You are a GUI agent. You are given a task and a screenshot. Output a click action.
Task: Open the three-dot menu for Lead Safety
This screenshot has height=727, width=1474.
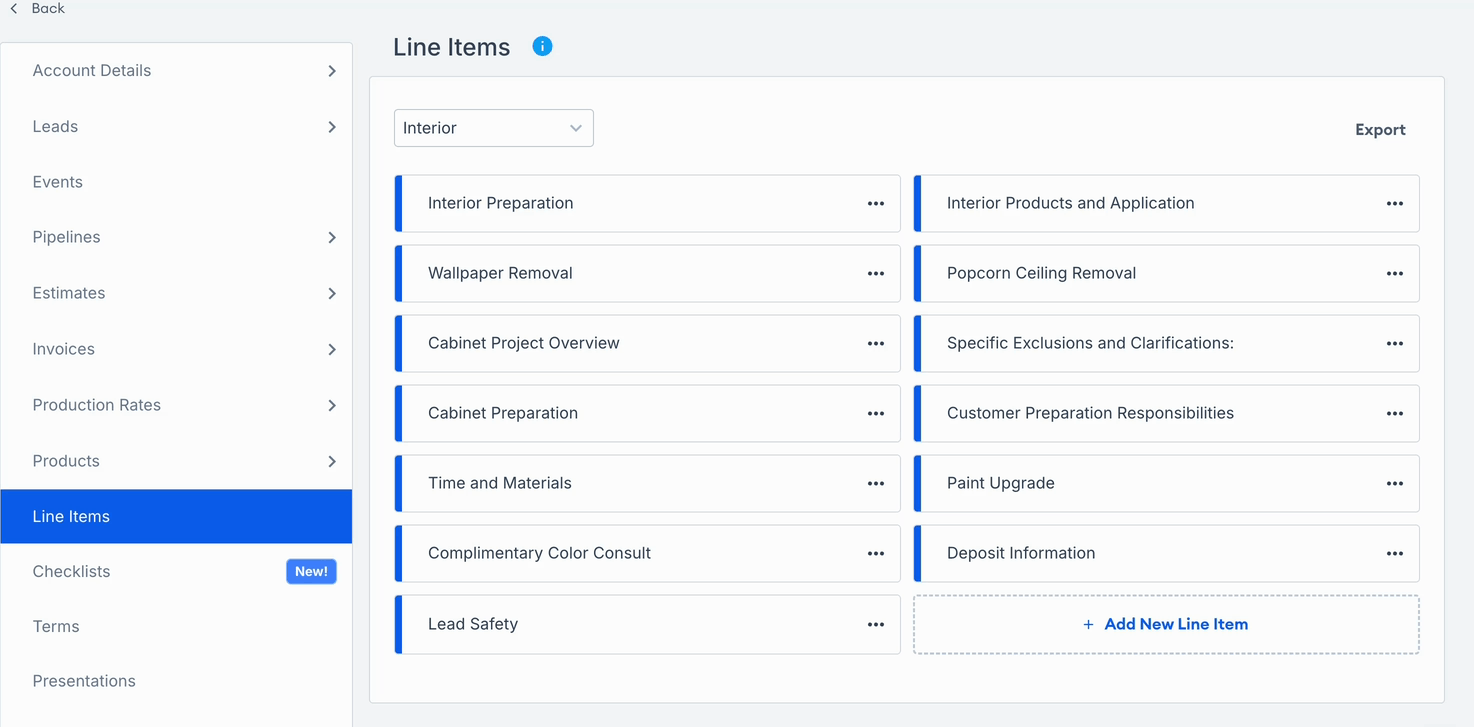tap(876, 624)
